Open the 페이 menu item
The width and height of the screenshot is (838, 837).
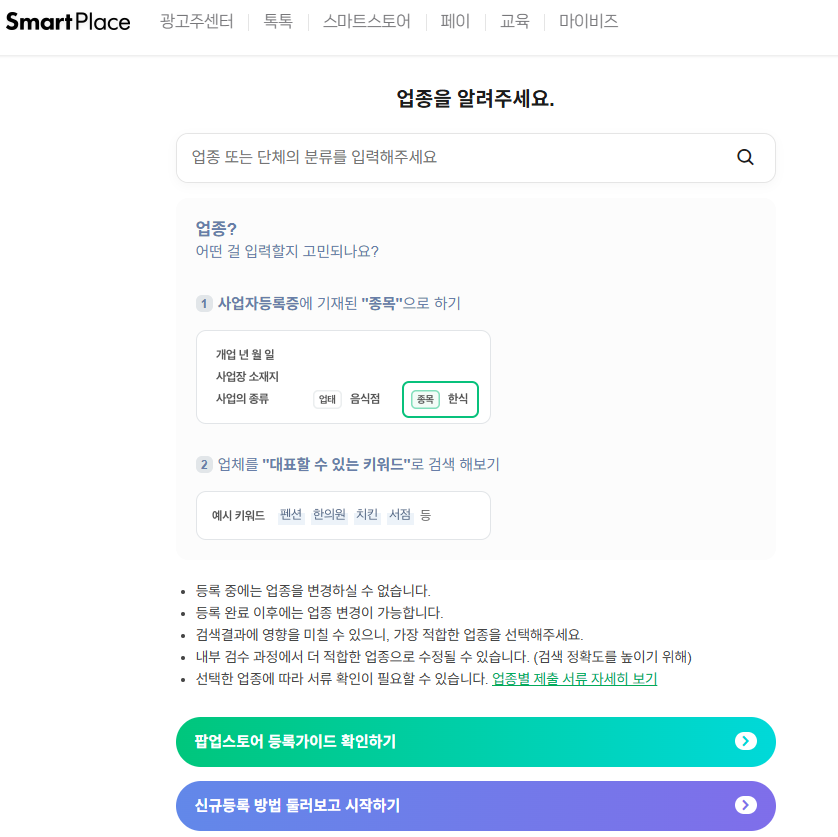455,21
